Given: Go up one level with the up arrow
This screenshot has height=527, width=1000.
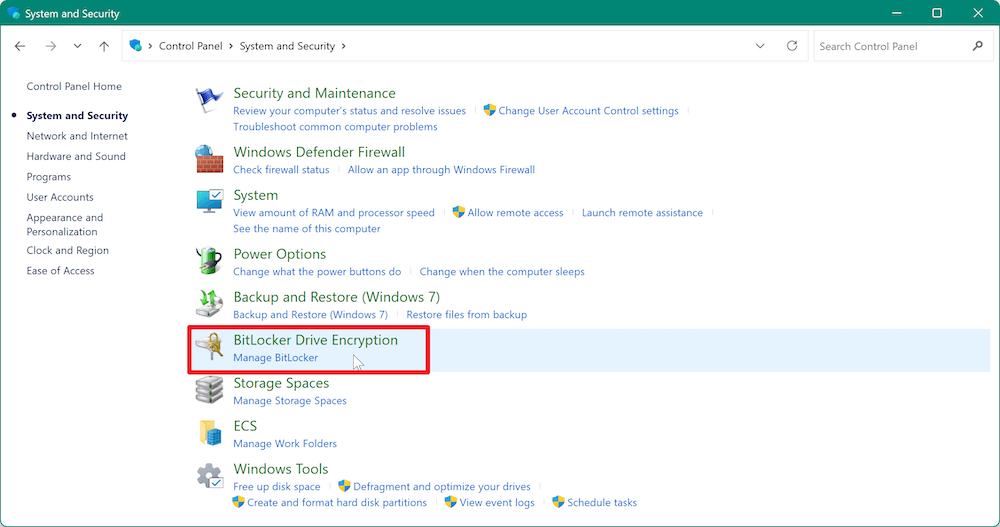Looking at the screenshot, I should click(104, 46).
